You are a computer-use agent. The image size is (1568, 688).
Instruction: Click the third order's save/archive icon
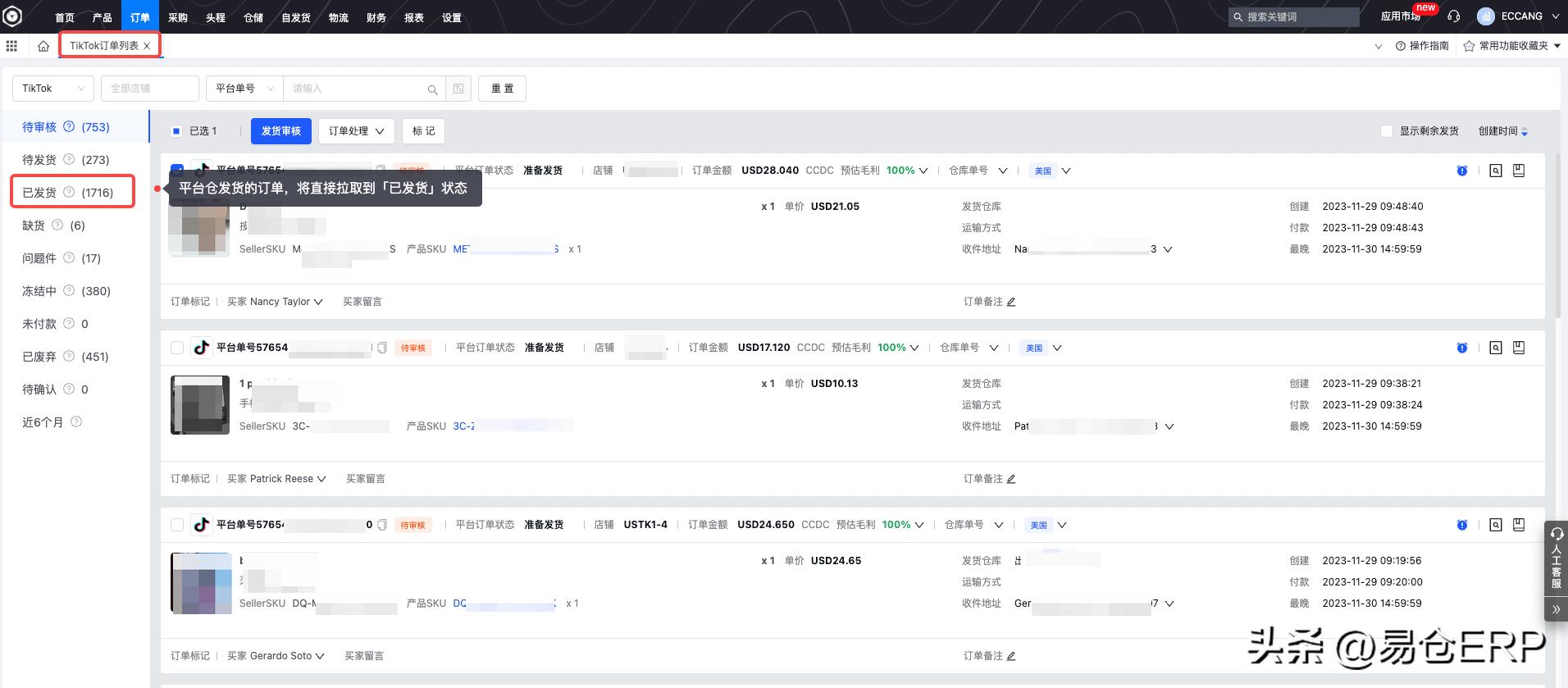(1519, 525)
